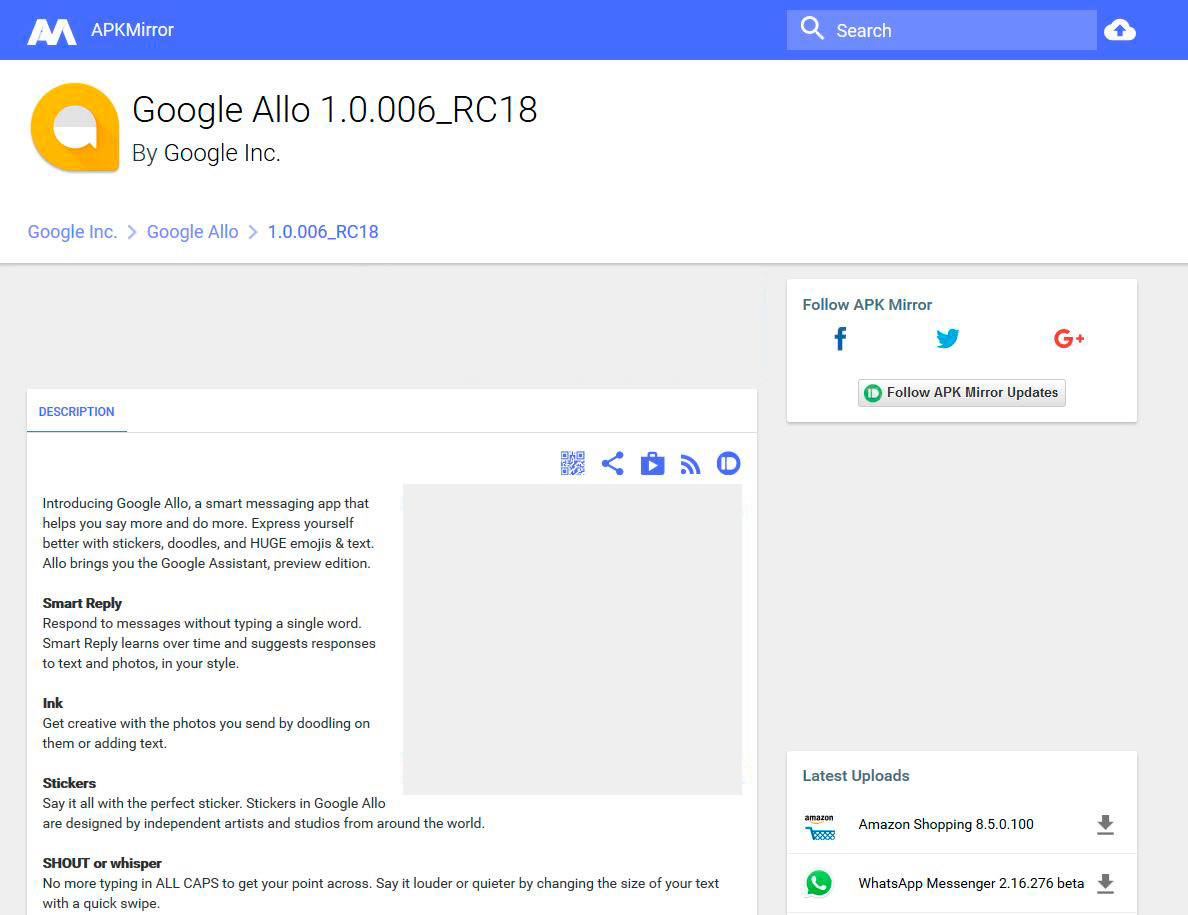Click the "Follow APK Mirror" heading
The height and width of the screenshot is (915, 1188).
(867, 304)
